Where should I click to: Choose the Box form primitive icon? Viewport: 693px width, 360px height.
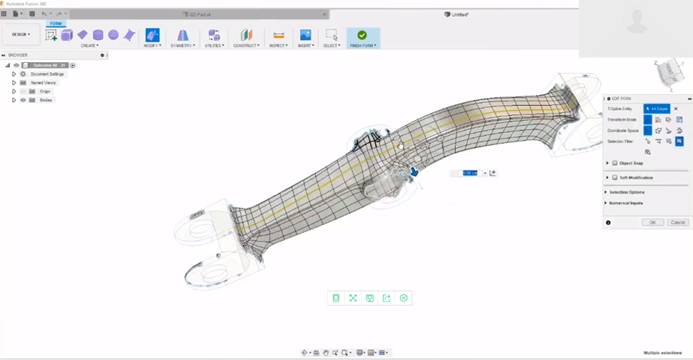(67, 35)
